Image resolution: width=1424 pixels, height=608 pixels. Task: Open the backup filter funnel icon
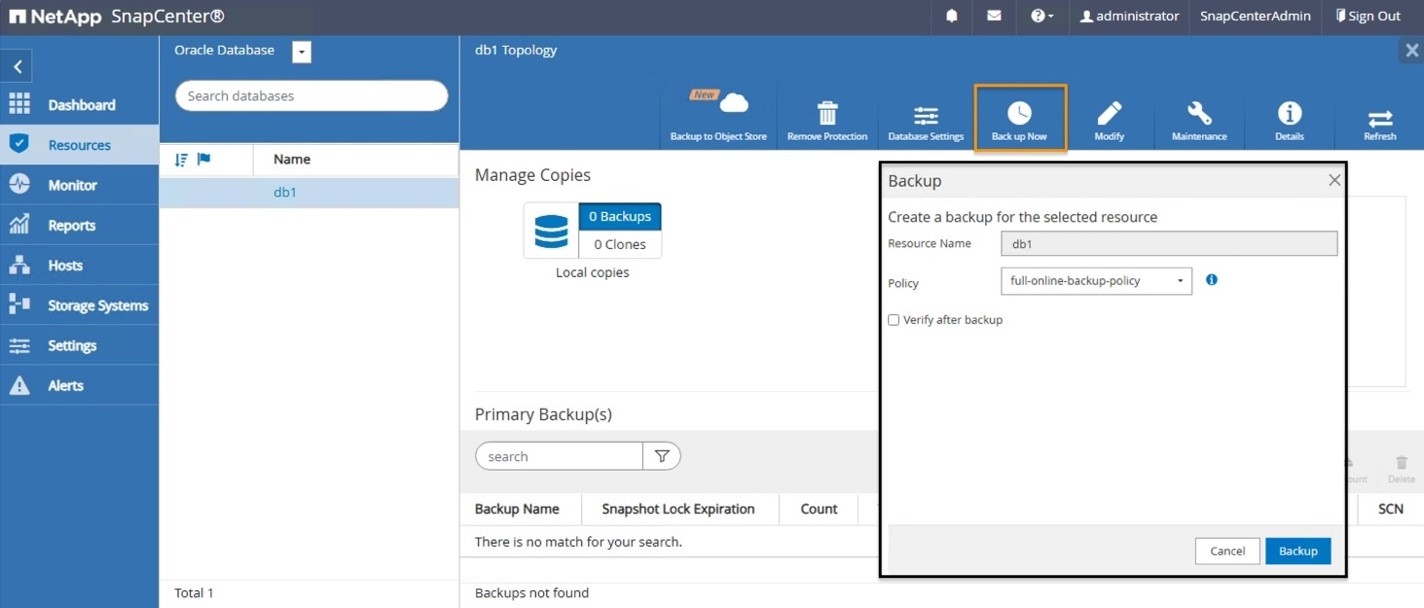(662, 456)
